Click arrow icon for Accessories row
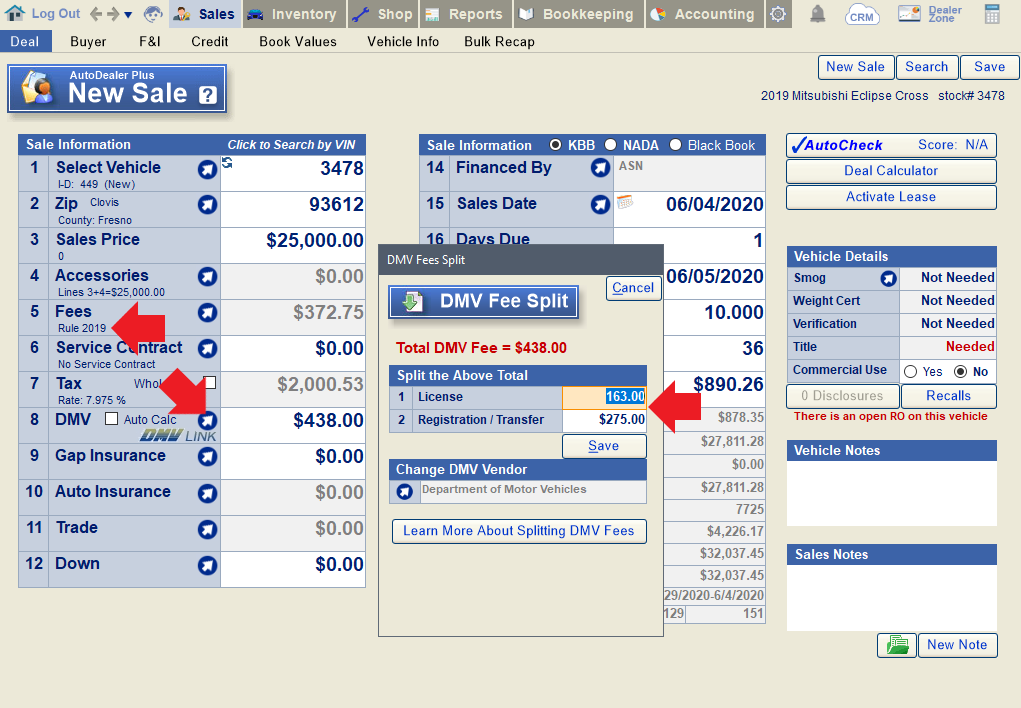 click(x=207, y=277)
